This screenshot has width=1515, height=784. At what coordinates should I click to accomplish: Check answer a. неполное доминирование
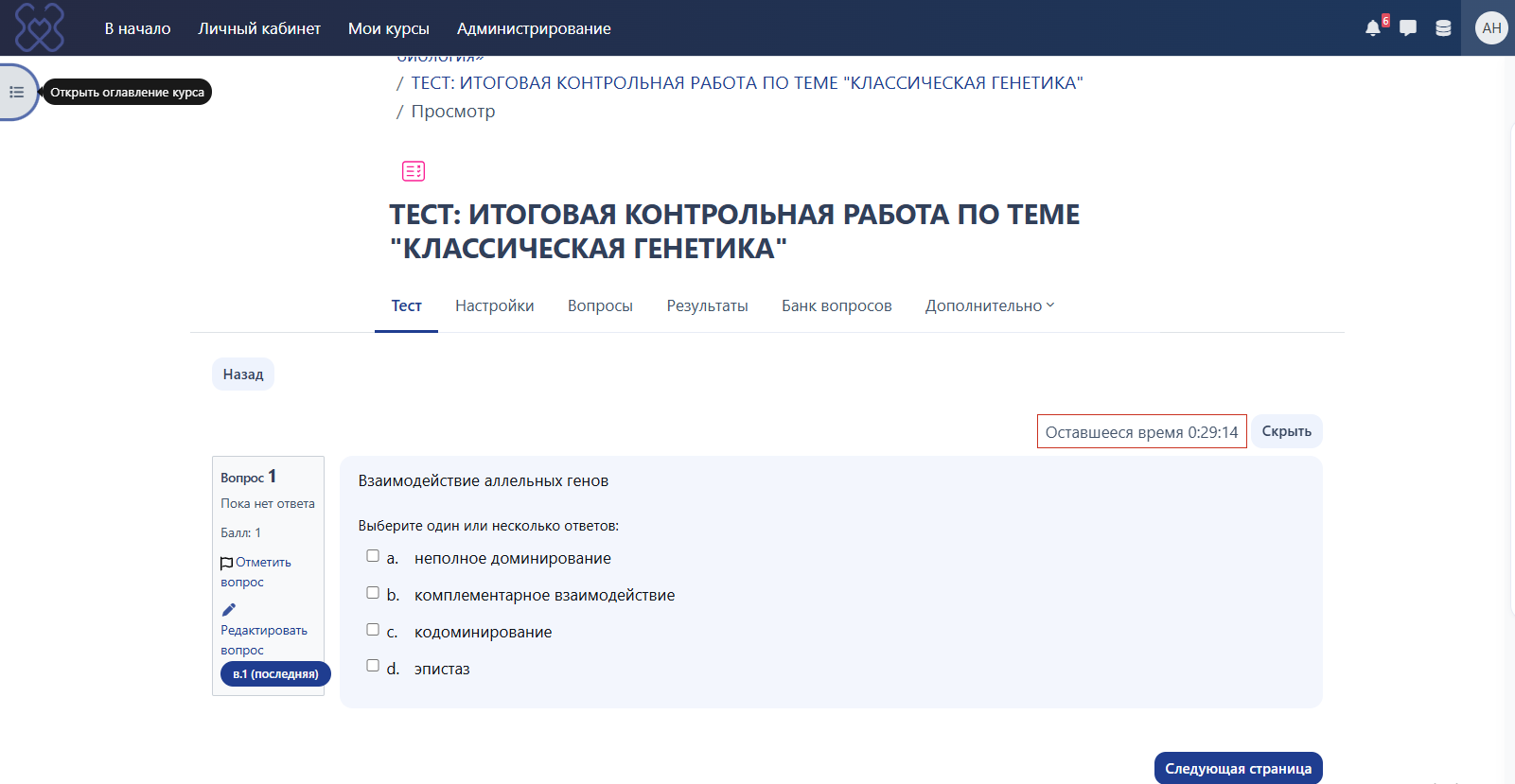pyautogui.click(x=373, y=556)
